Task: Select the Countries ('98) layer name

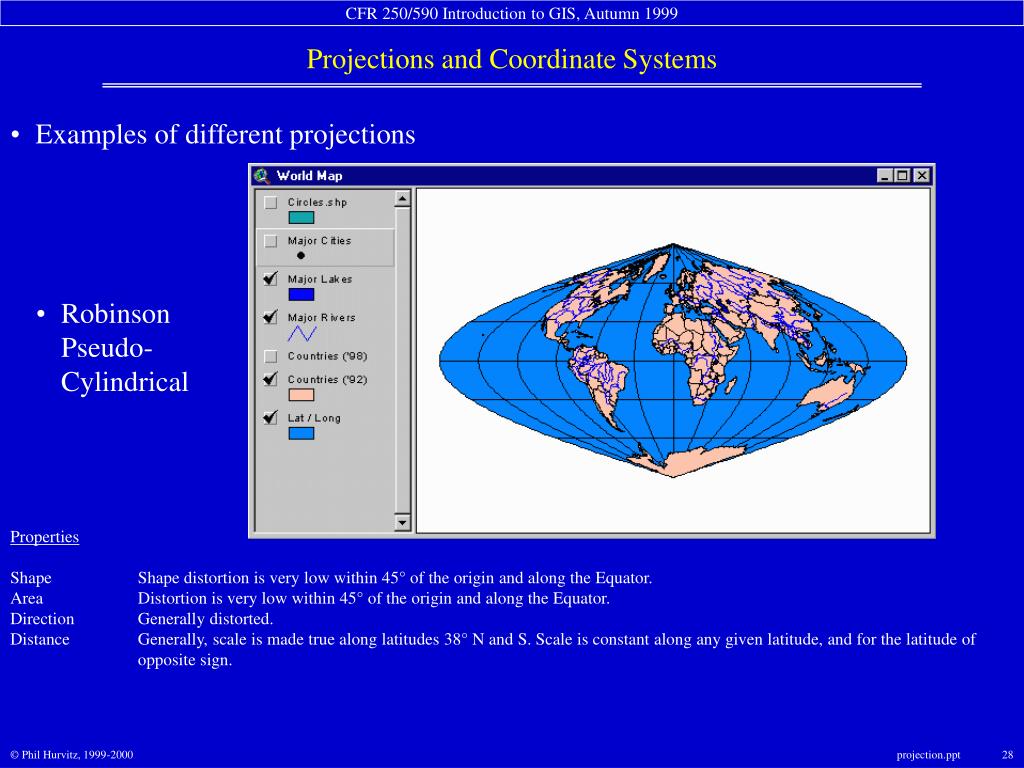Action: pos(327,356)
